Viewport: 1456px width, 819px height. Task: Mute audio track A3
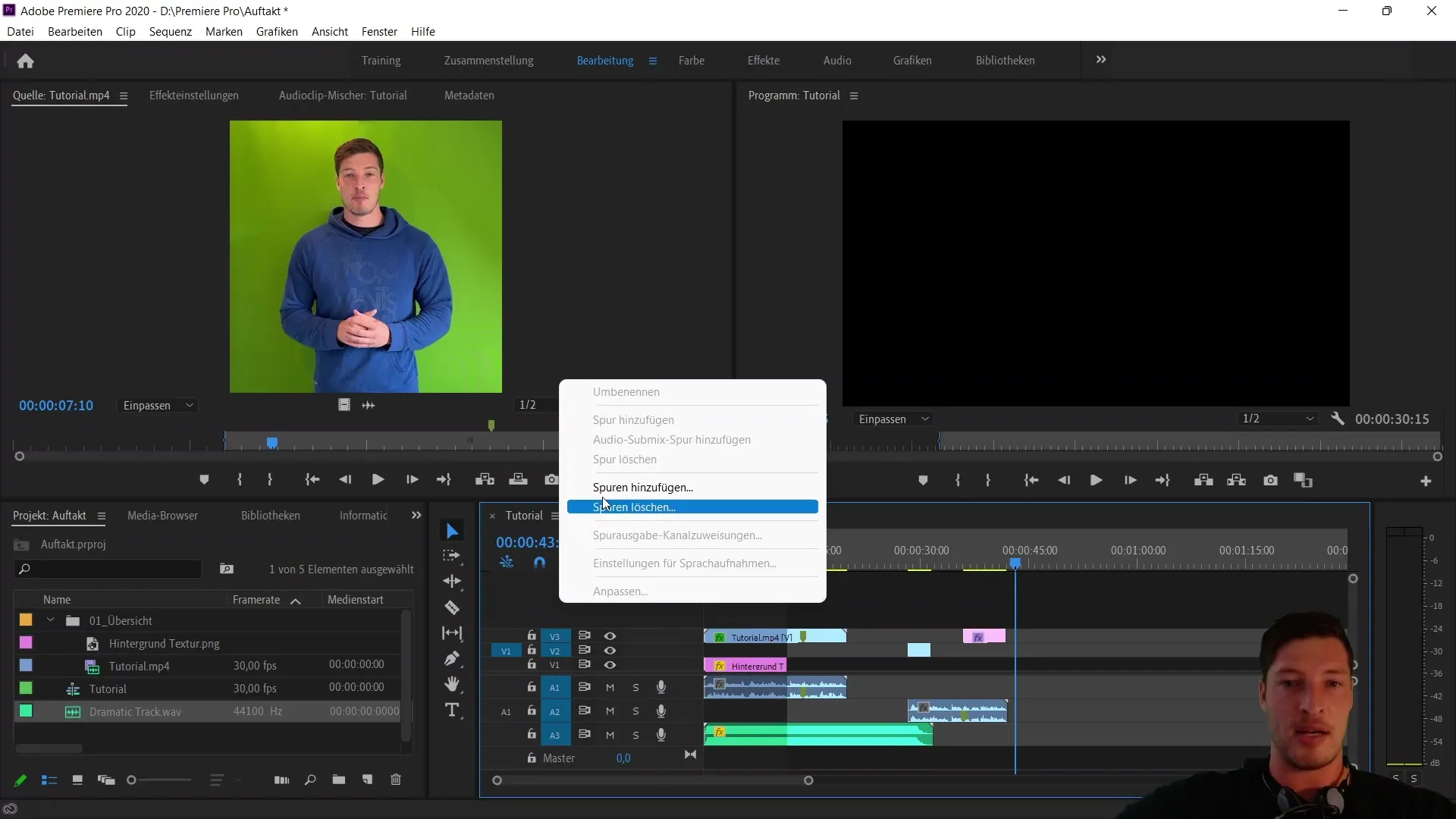pyautogui.click(x=610, y=735)
